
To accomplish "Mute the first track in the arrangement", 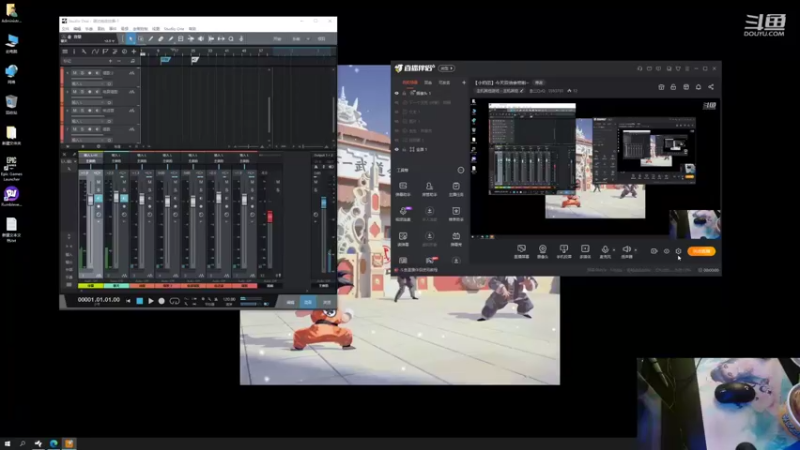I will click(74, 73).
